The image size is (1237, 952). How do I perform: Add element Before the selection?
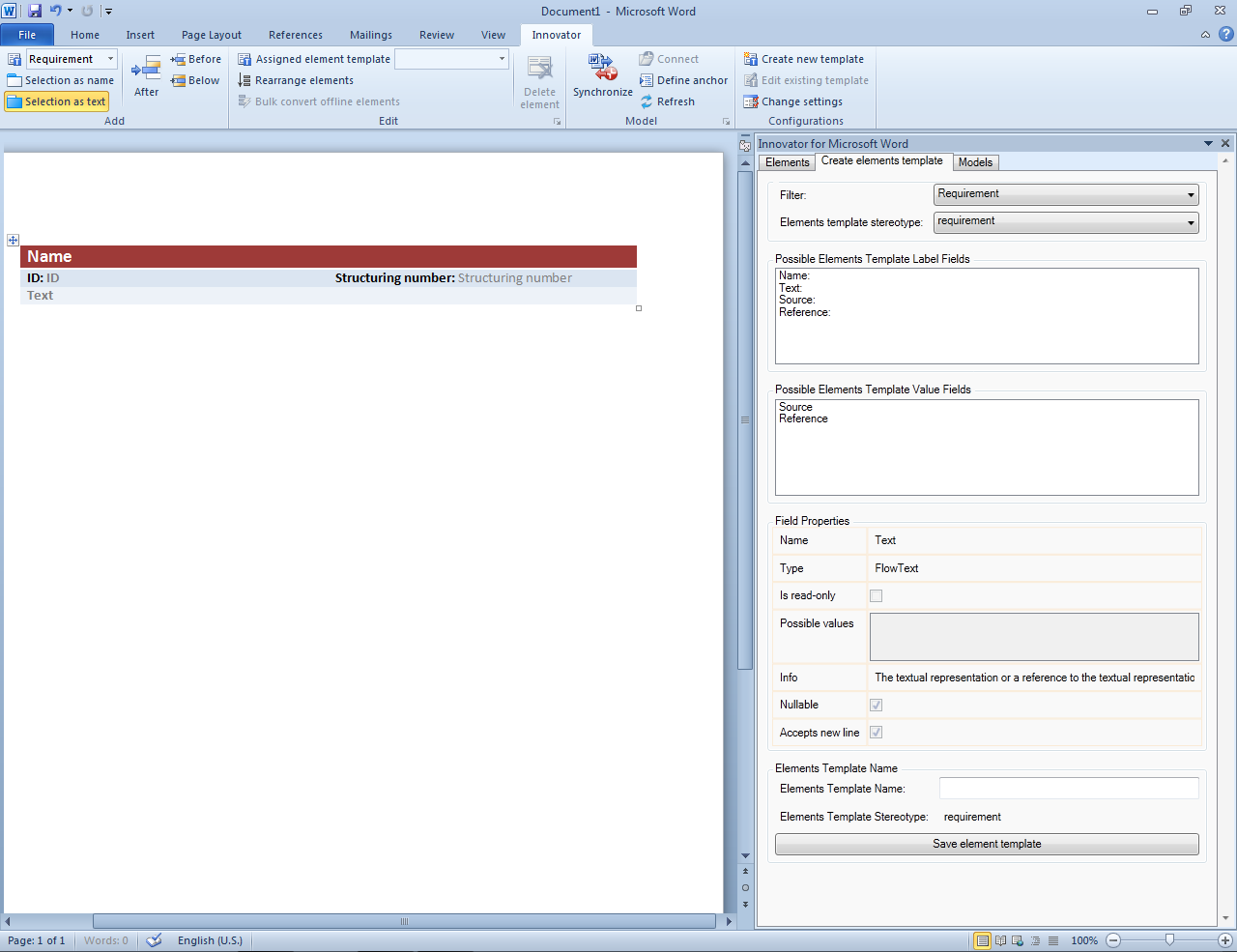click(196, 59)
